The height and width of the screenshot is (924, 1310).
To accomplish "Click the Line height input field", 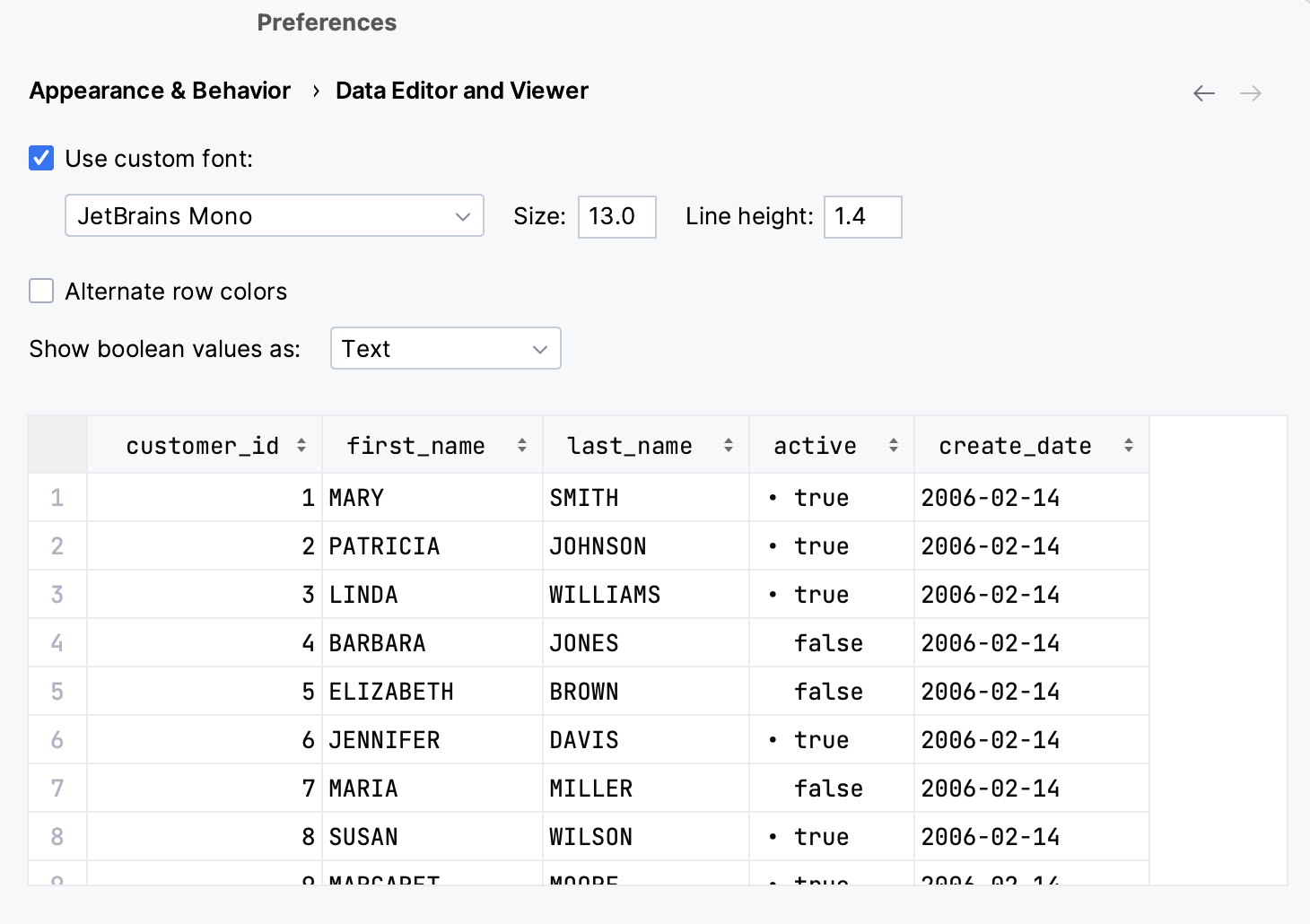I will [861, 217].
